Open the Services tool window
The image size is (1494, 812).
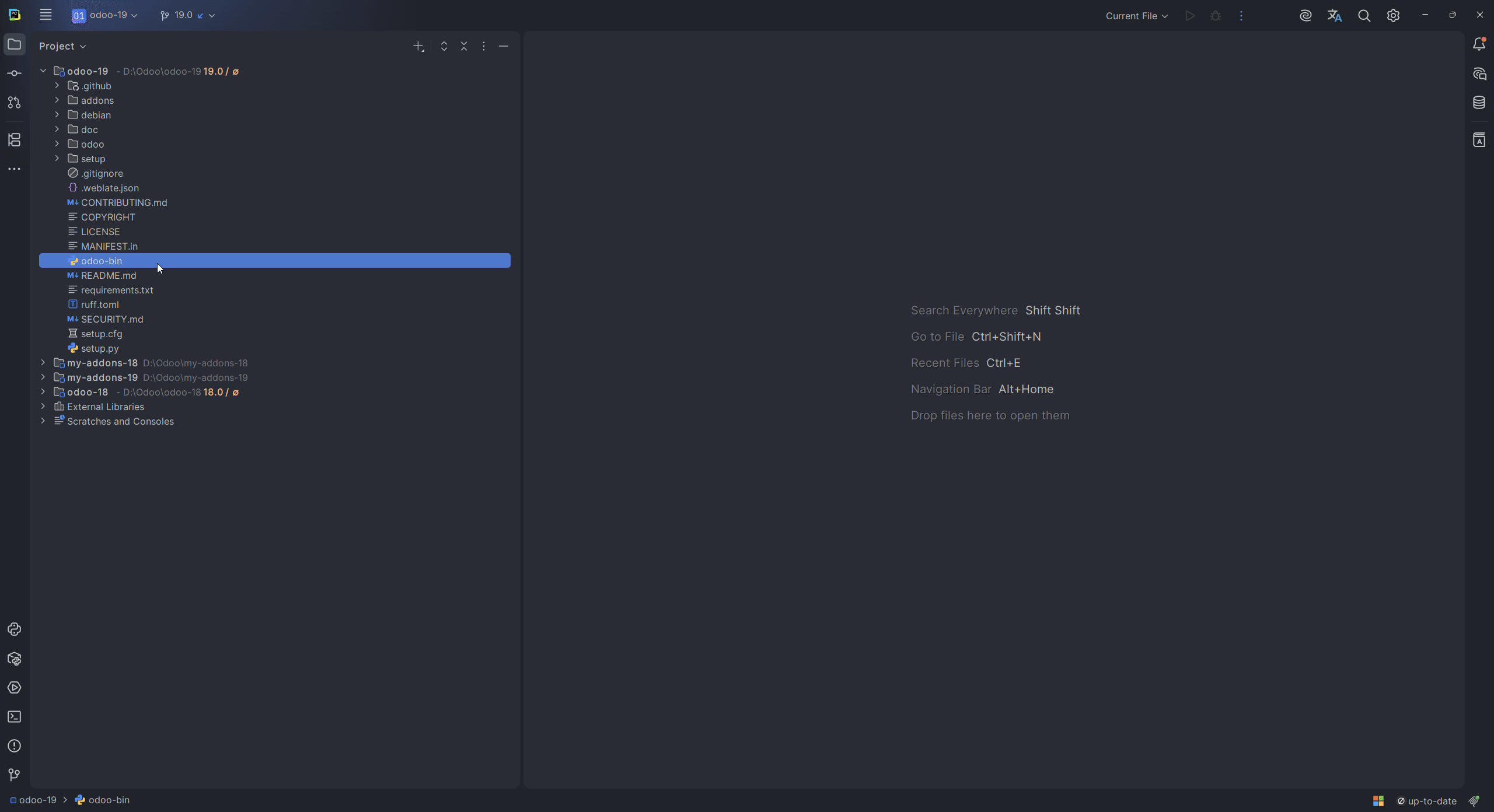click(15, 688)
